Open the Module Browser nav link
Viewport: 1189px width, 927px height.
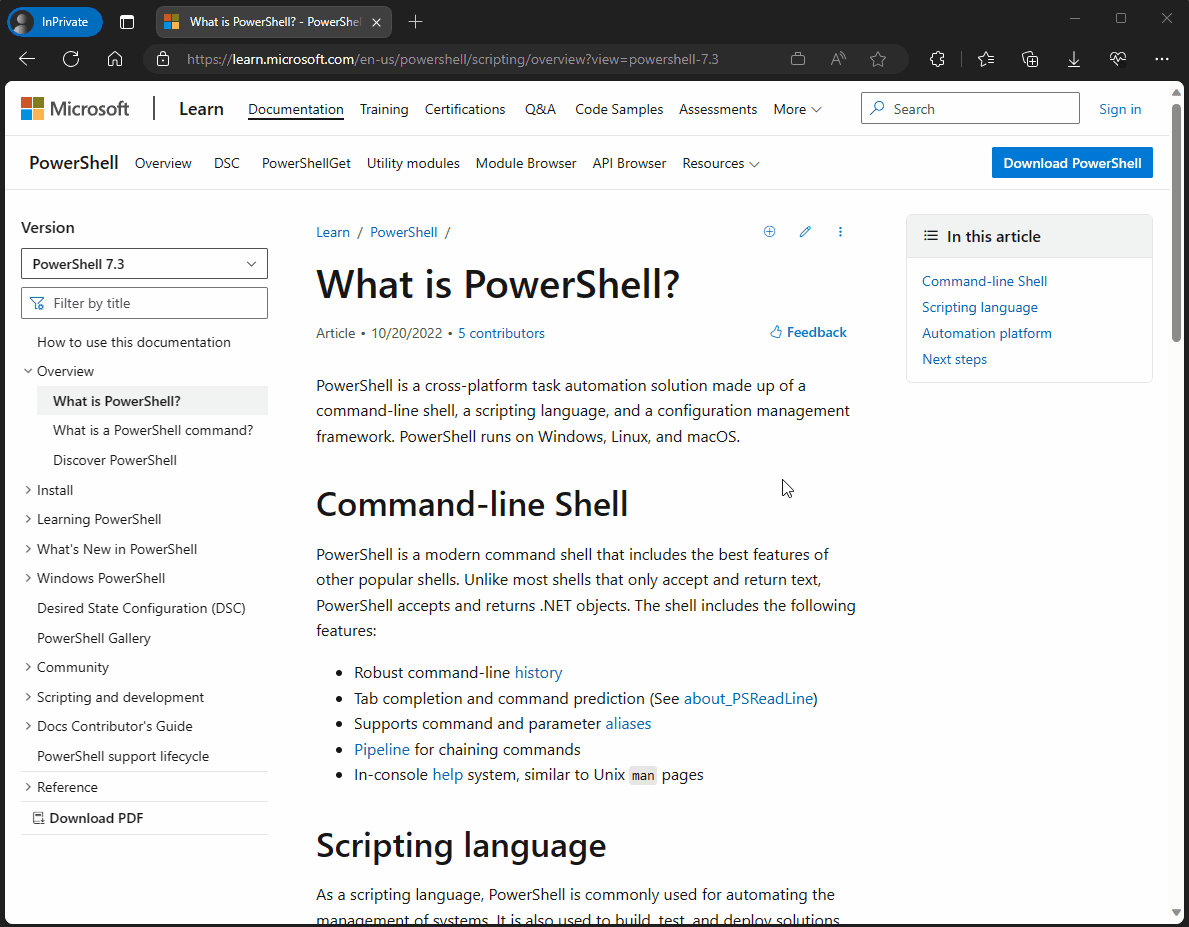525,163
